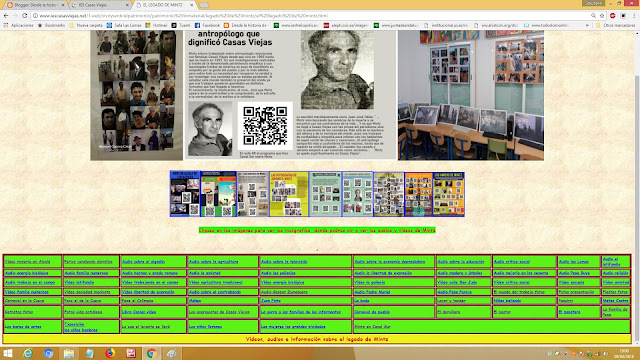The height and width of the screenshot is (360, 640).
Task: Open the 'Audio sobre la agricultura' link
Action: pyautogui.click(x=213, y=262)
